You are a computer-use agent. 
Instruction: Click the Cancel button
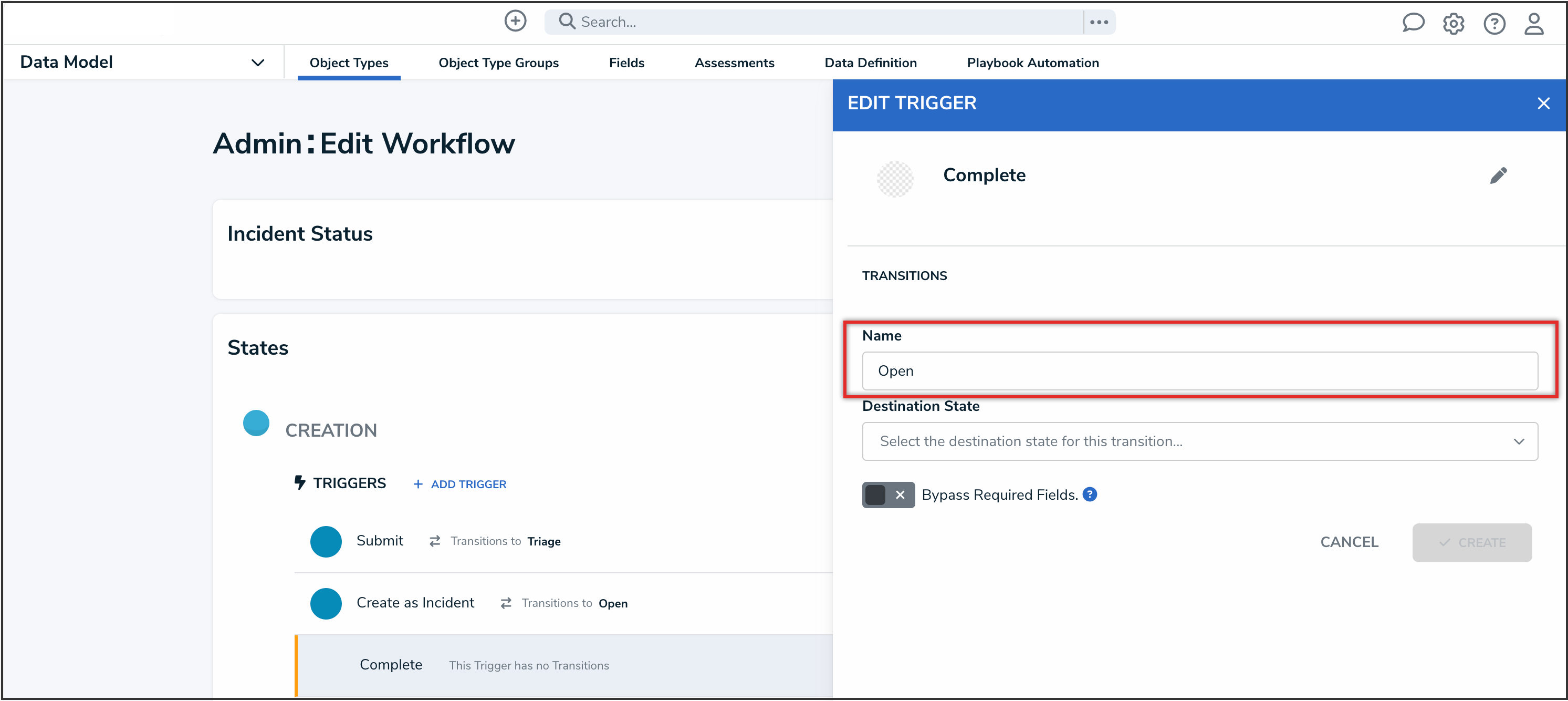click(1349, 542)
